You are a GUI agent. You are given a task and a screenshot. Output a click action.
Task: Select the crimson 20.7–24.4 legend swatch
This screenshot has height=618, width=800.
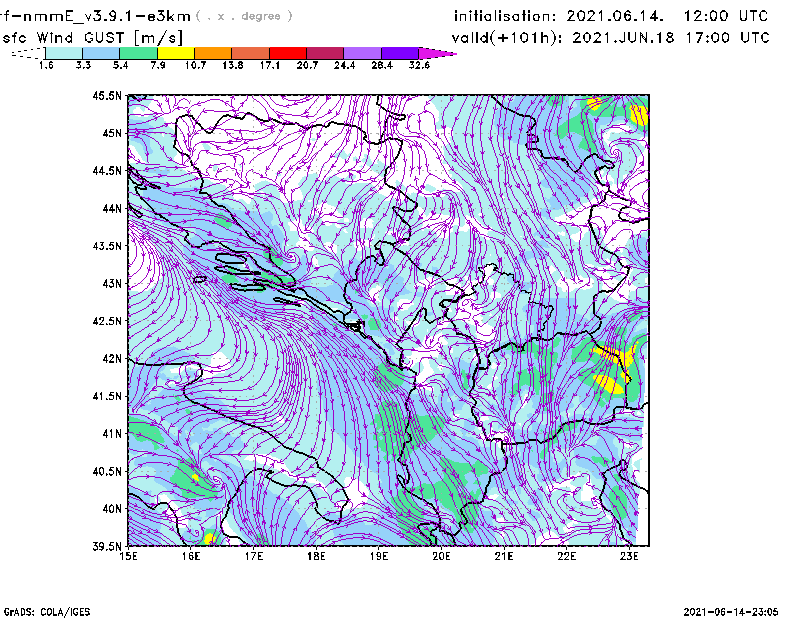326,53
